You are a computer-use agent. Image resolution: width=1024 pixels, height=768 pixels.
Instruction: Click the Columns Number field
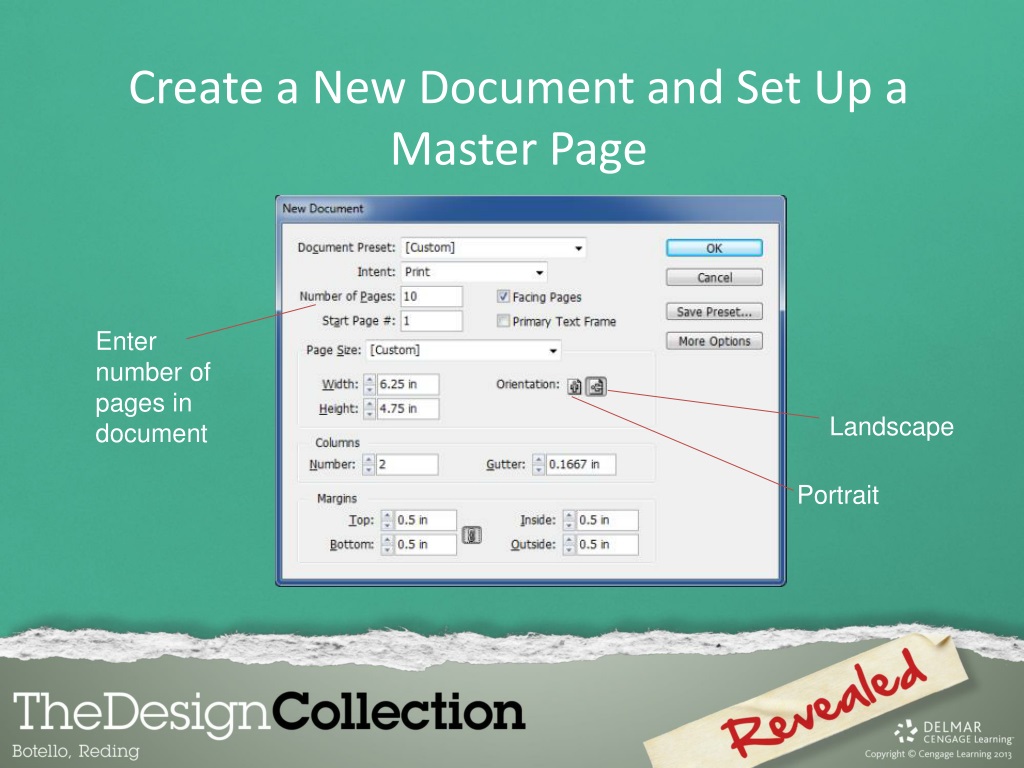pyautogui.click(x=407, y=464)
